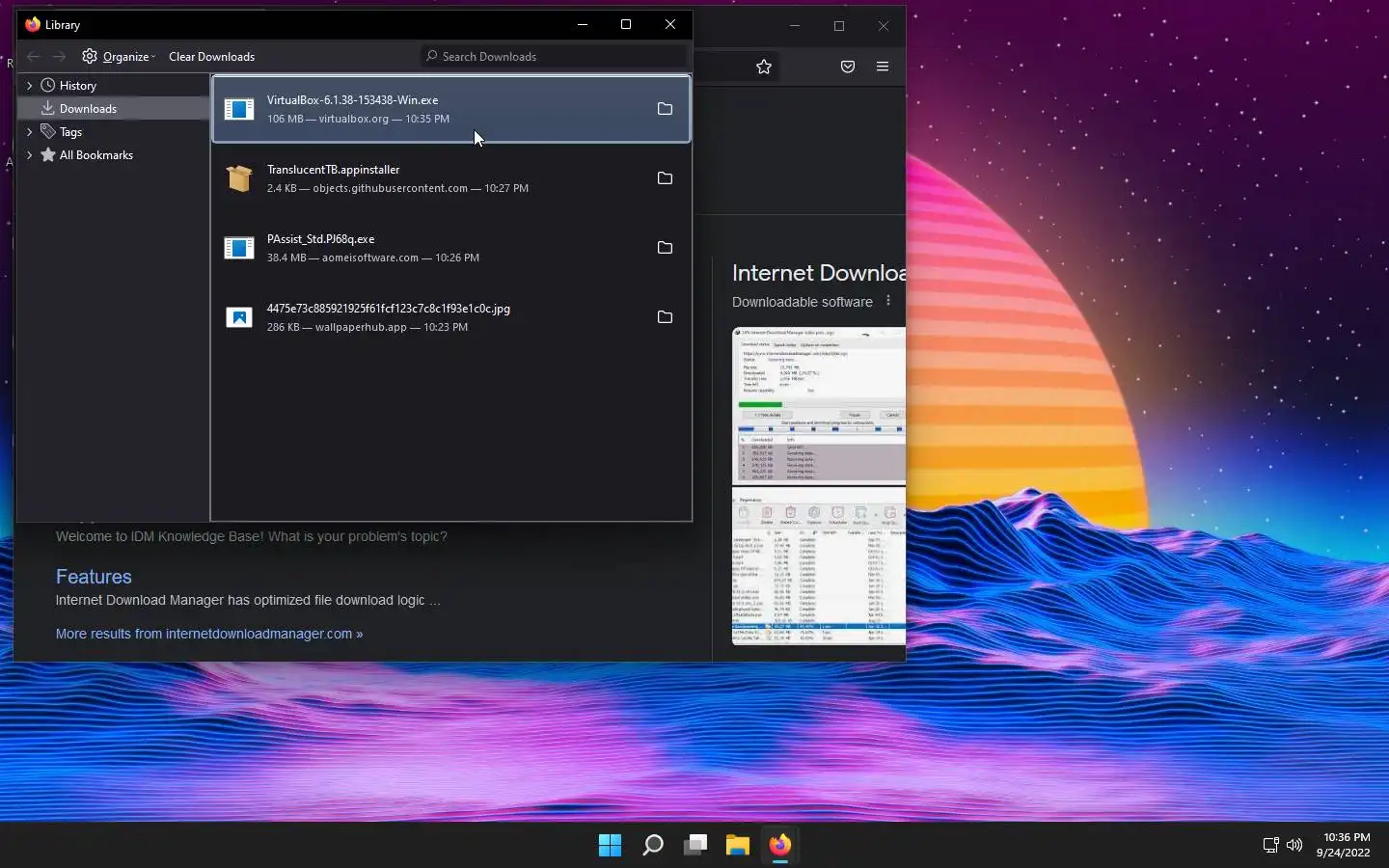1389x868 pixels.
Task: Open network status in the system tray
Action: [1271, 845]
